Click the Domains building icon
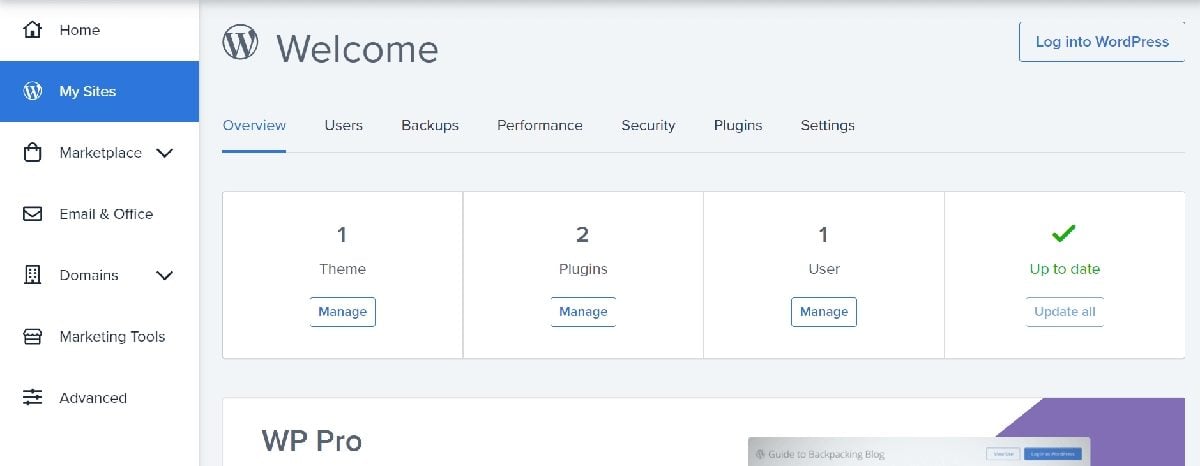 tap(33, 275)
